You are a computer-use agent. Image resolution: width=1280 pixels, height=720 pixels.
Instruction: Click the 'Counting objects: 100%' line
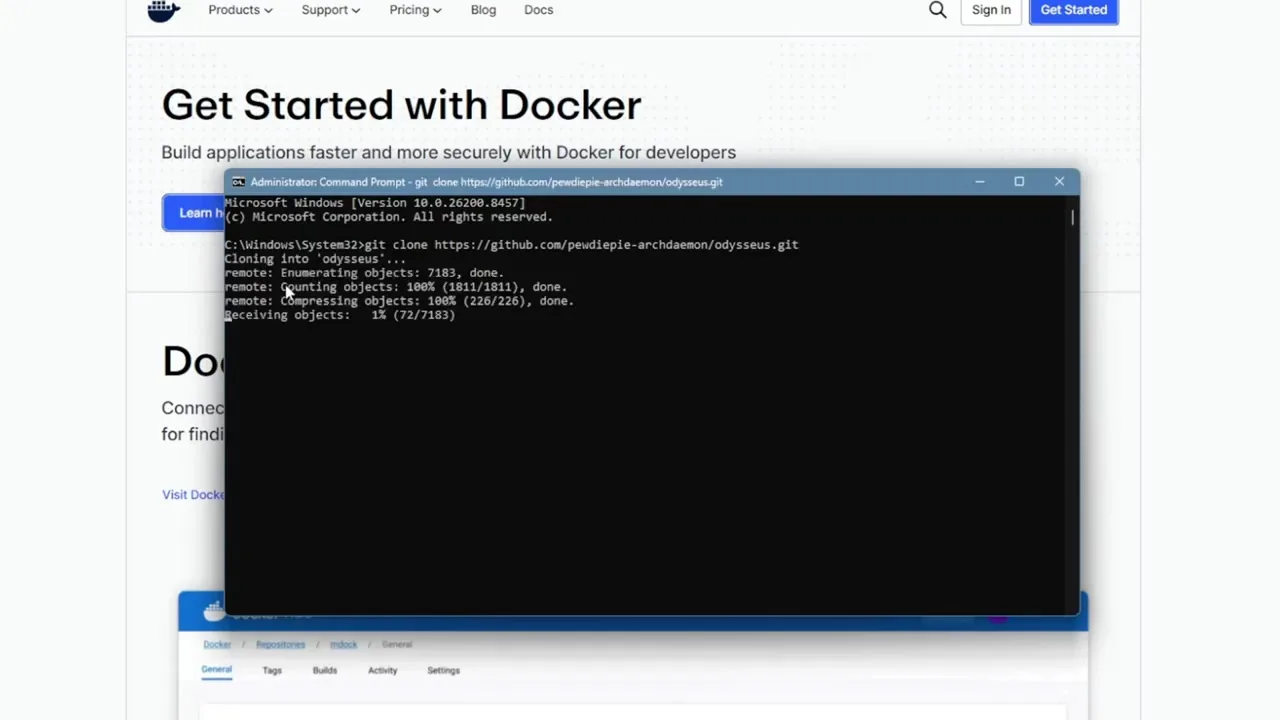[395, 287]
